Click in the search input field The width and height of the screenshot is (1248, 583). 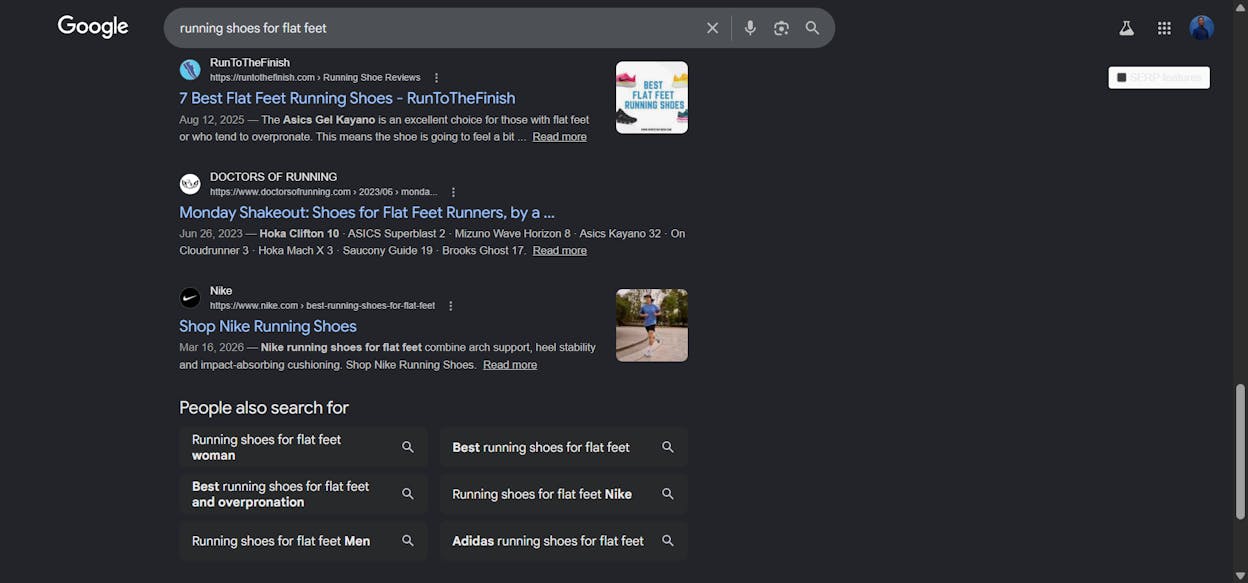[435, 28]
